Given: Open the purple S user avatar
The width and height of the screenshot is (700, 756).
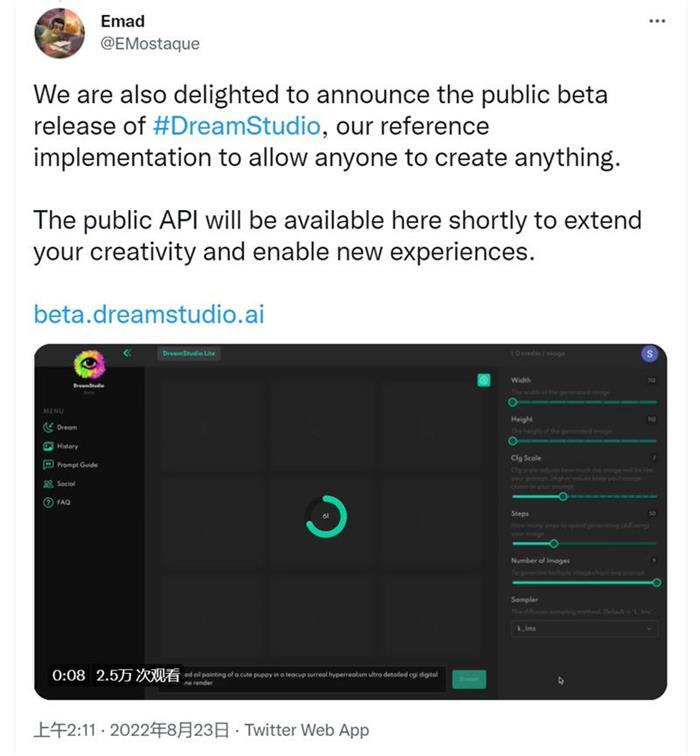Looking at the screenshot, I should [x=648, y=353].
